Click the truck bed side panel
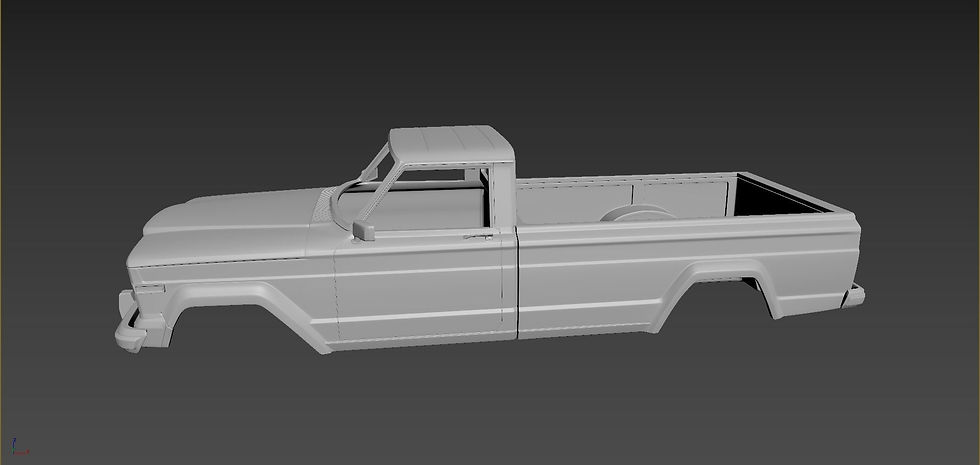The height and width of the screenshot is (465, 980). click(688, 275)
